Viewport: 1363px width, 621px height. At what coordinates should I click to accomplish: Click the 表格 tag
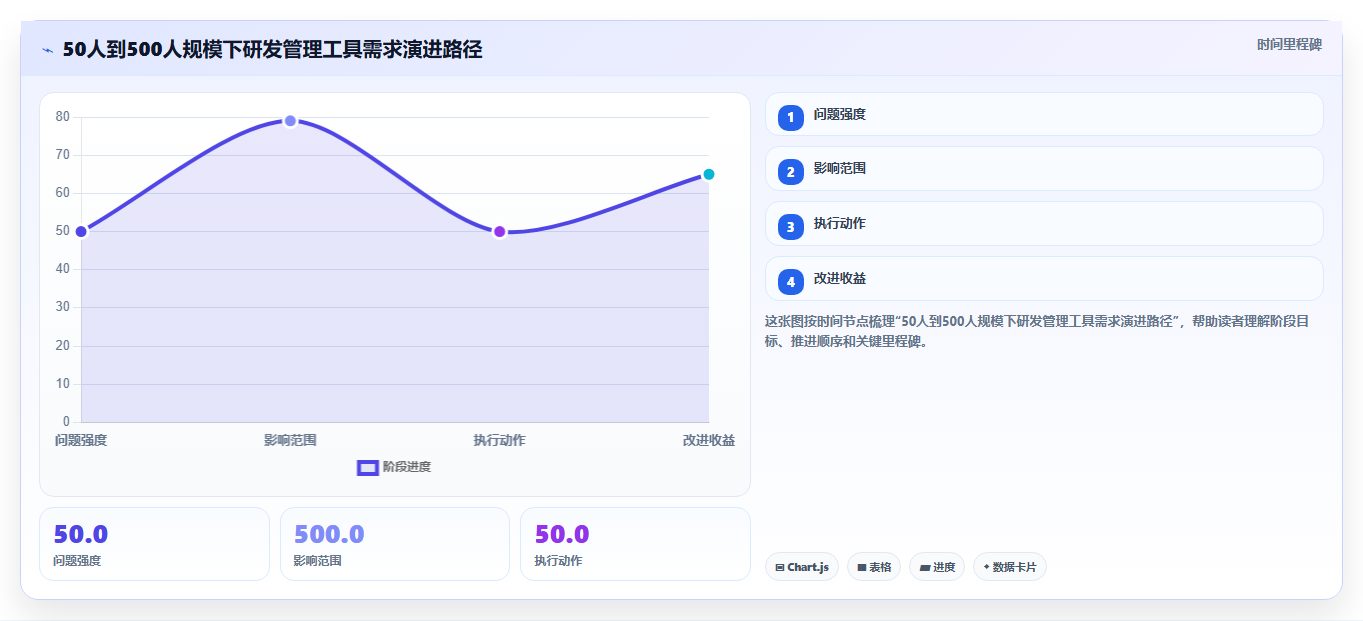[874, 567]
